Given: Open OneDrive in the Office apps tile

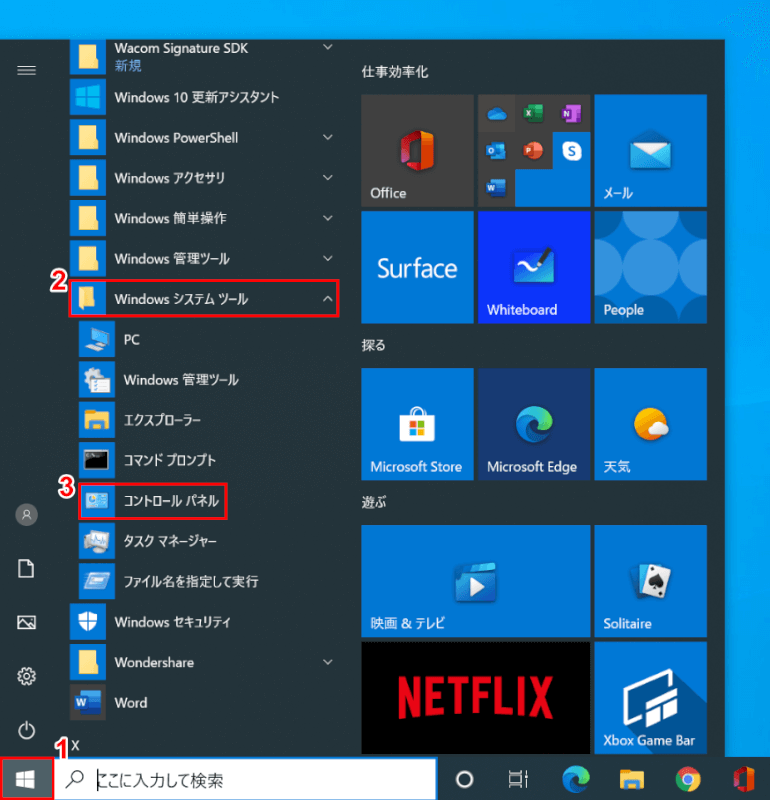Looking at the screenshot, I should (496, 113).
